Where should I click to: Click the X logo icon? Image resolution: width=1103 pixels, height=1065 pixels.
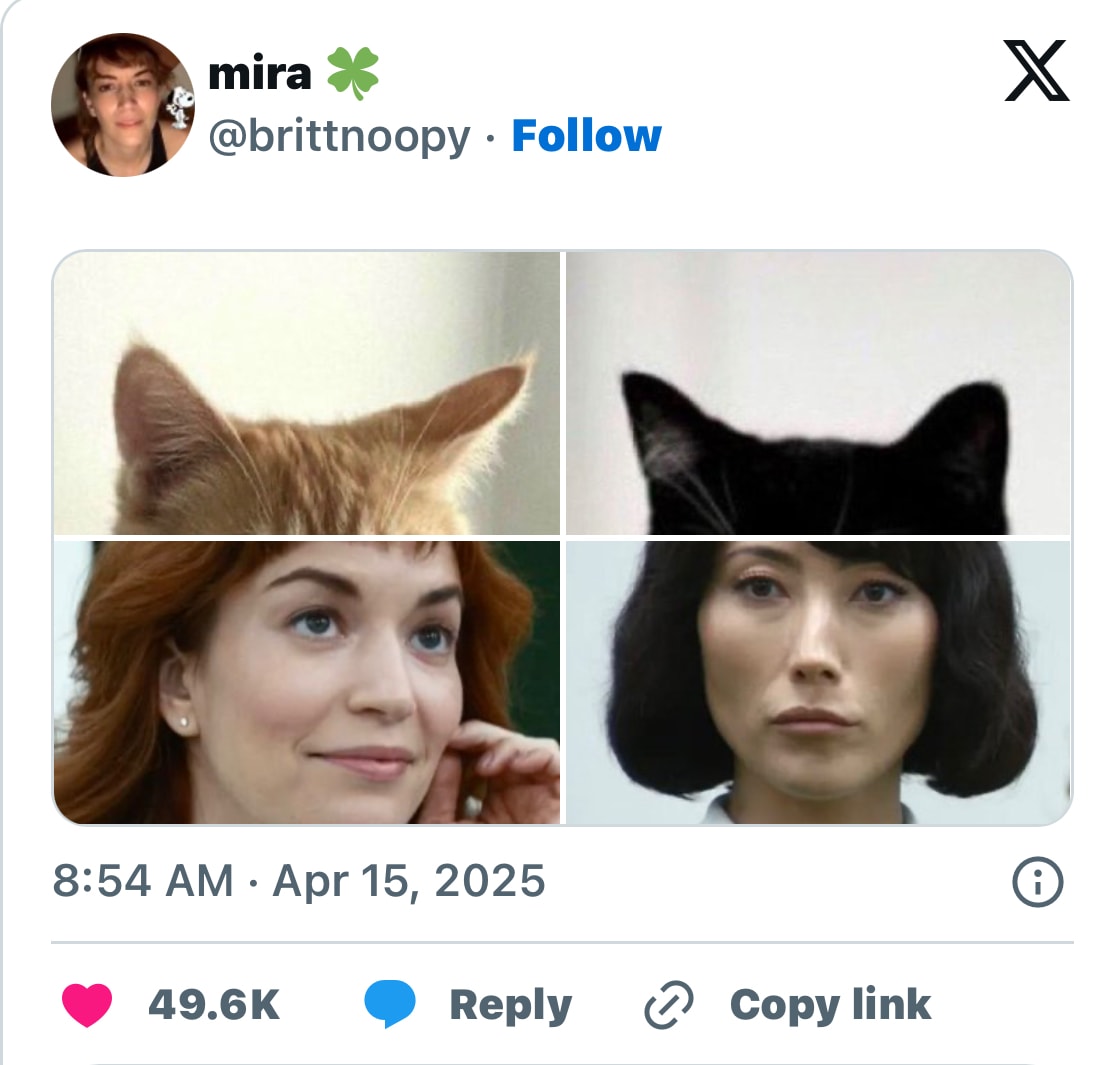pyautogui.click(x=1036, y=72)
